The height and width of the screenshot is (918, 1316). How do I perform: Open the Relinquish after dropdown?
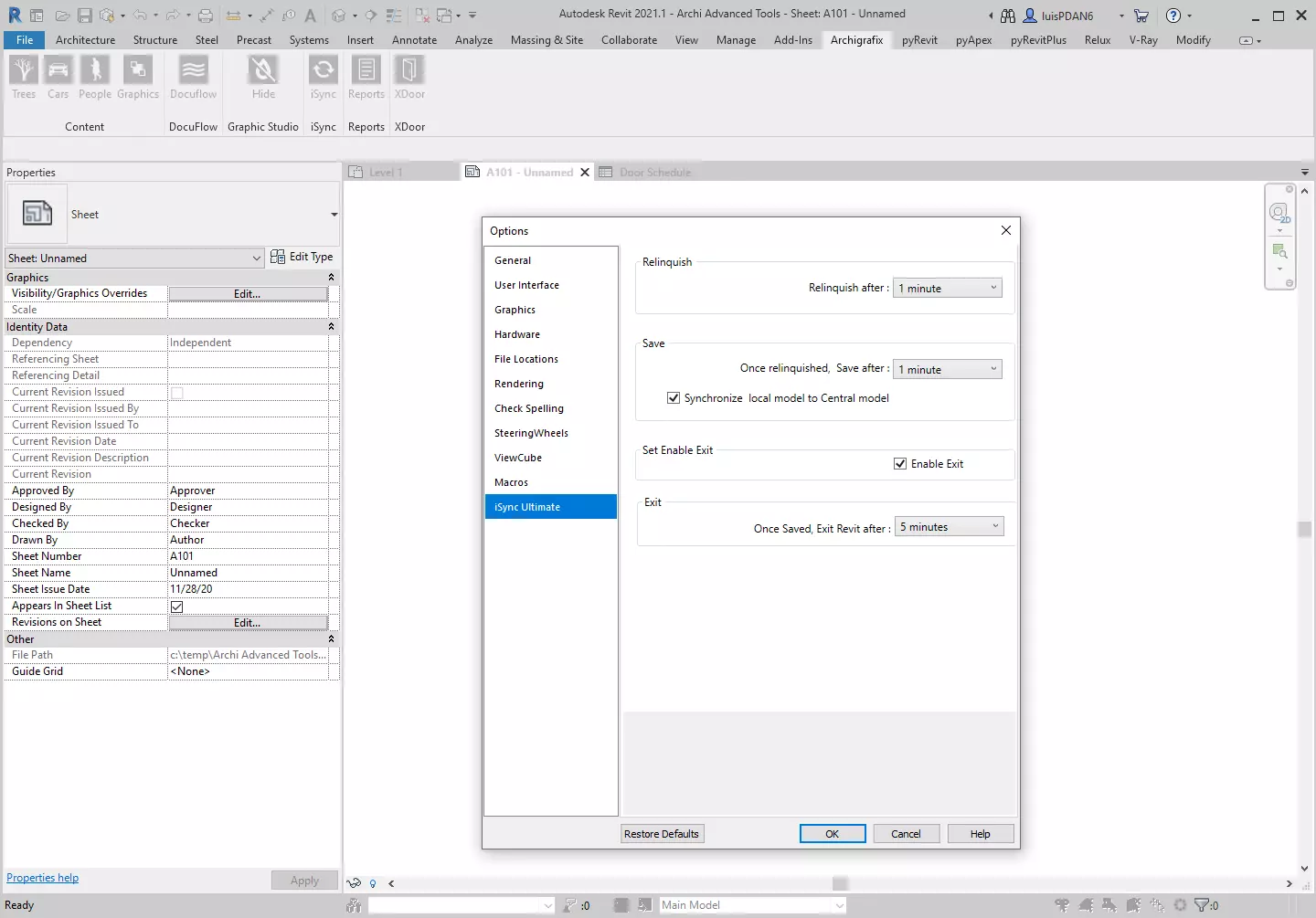click(x=948, y=289)
